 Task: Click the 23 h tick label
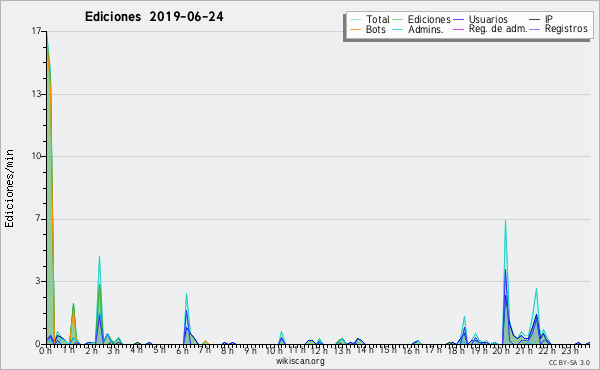tap(570, 350)
